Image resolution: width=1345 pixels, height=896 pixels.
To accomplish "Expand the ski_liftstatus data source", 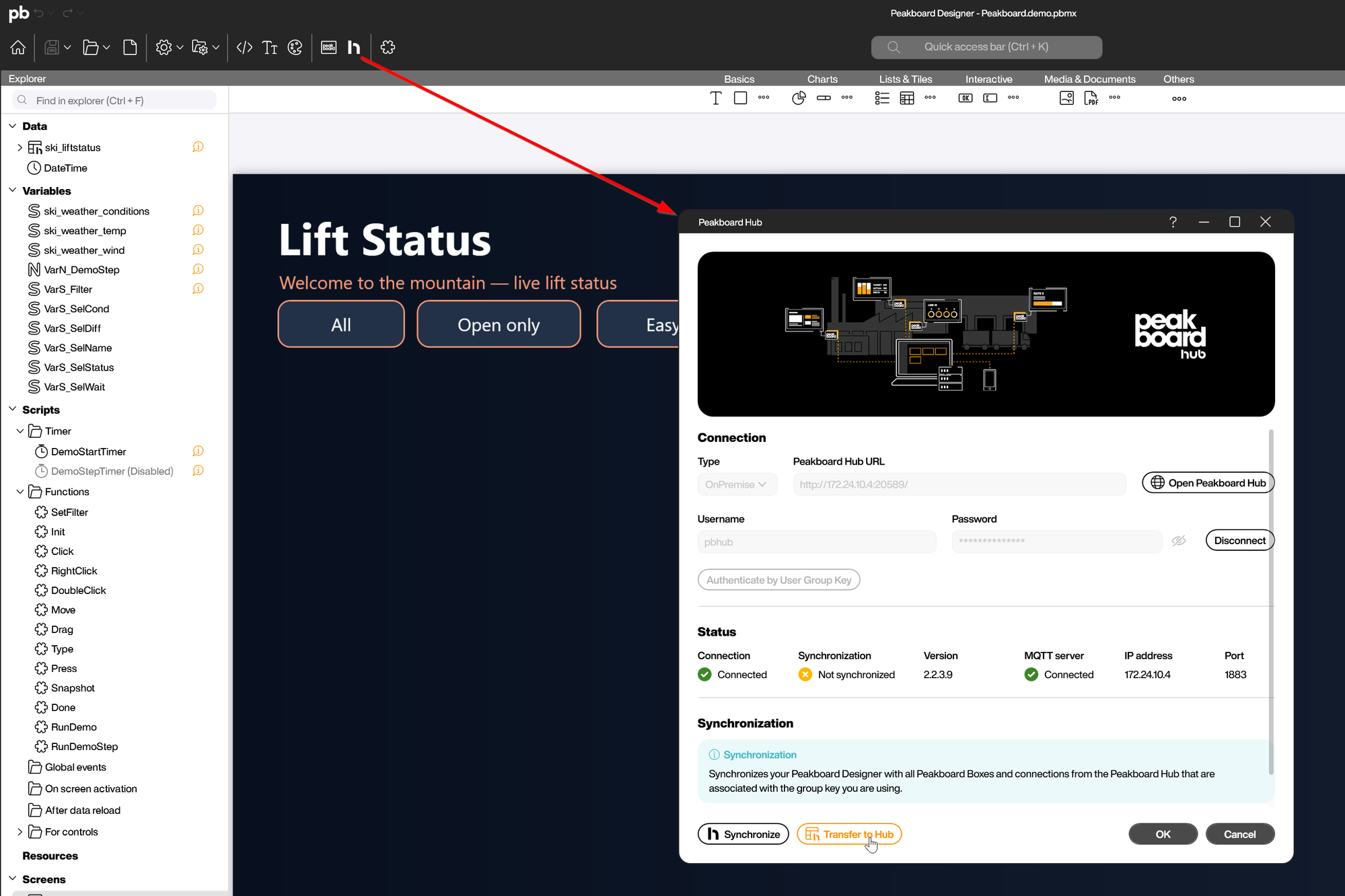I will tap(20, 147).
